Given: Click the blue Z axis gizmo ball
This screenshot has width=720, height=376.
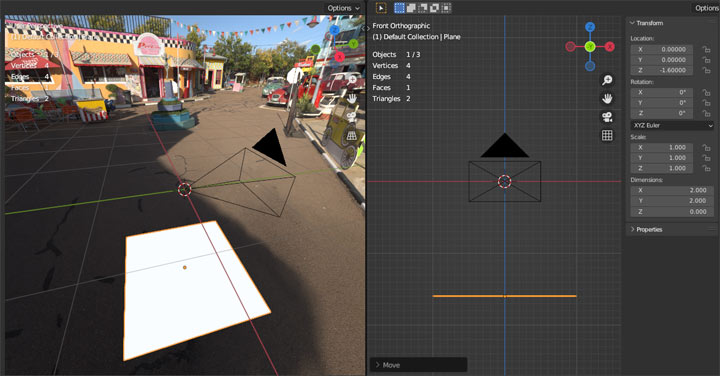Looking at the screenshot, I should click(x=590, y=27).
